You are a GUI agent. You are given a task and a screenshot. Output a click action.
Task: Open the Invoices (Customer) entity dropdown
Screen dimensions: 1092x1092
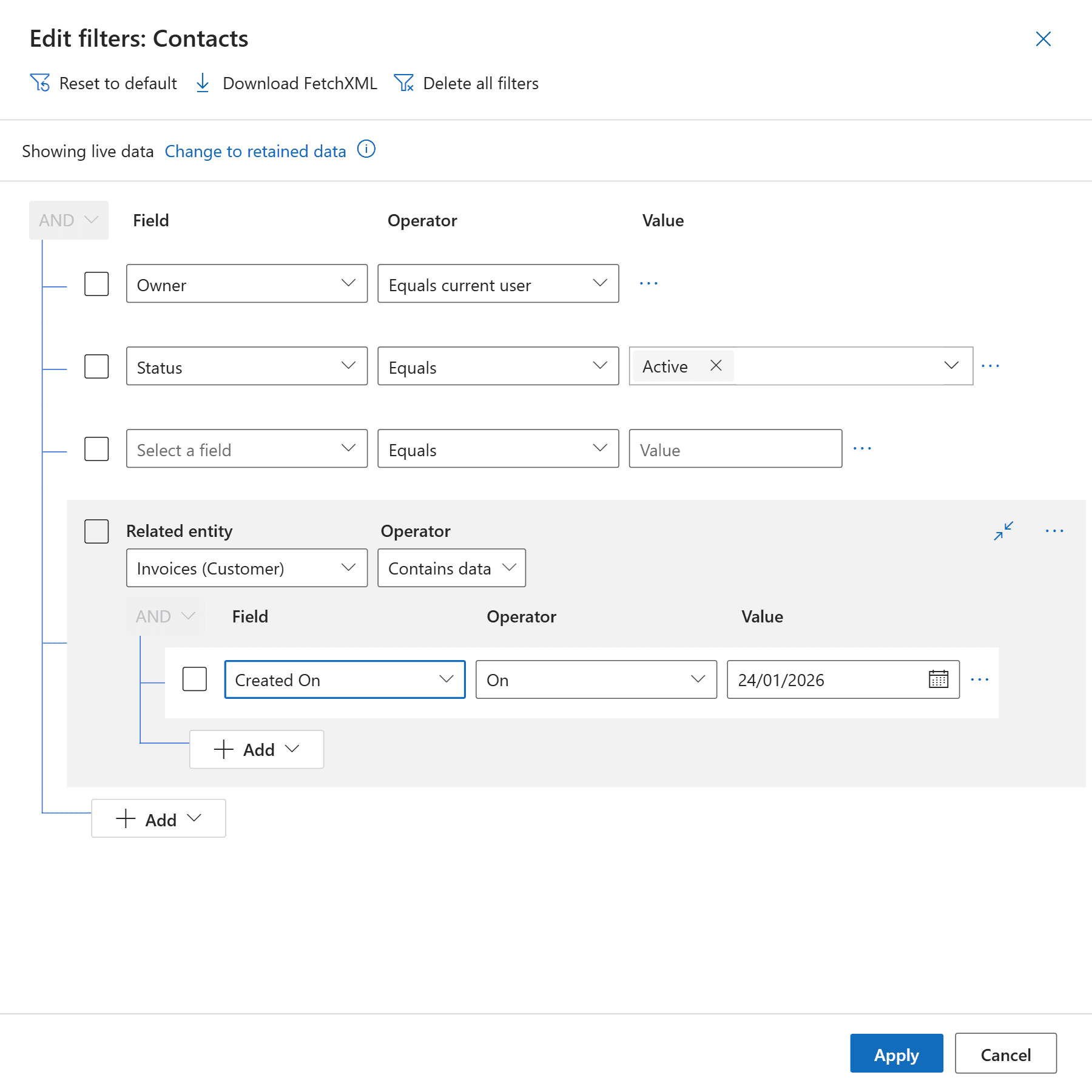coord(246,568)
